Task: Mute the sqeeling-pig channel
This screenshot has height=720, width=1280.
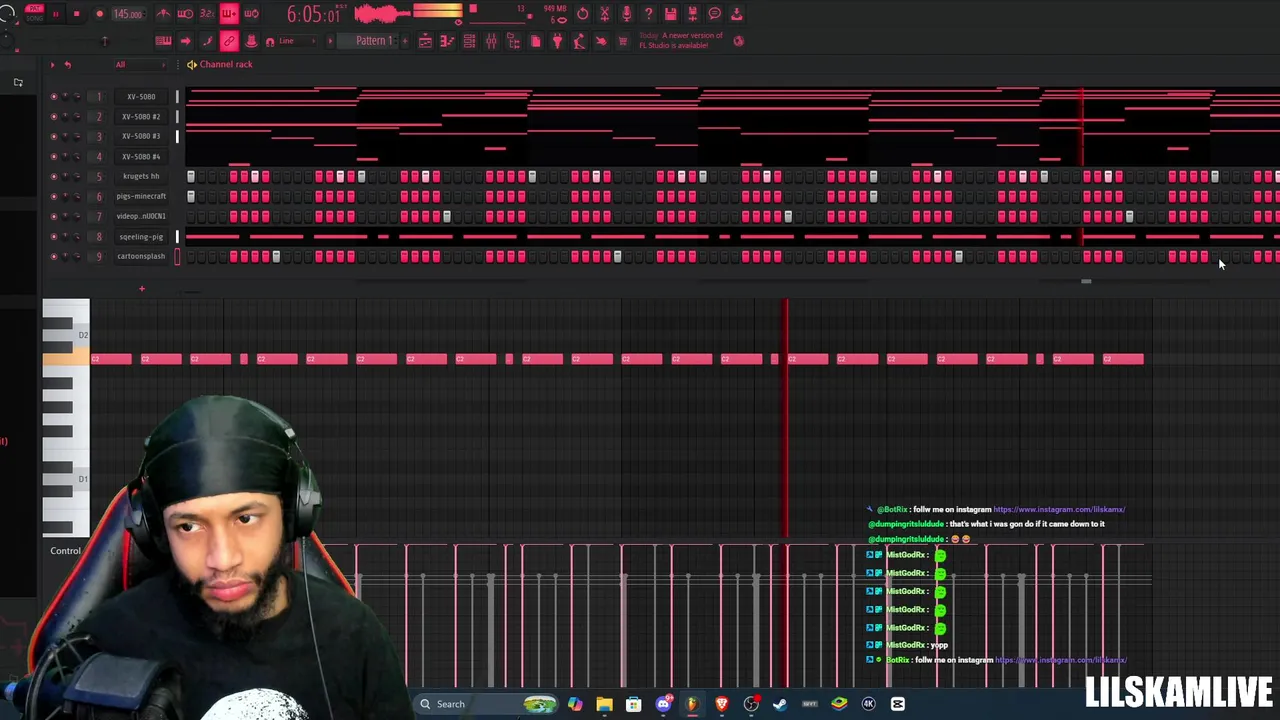Action: pyautogui.click(x=54, y=237)
